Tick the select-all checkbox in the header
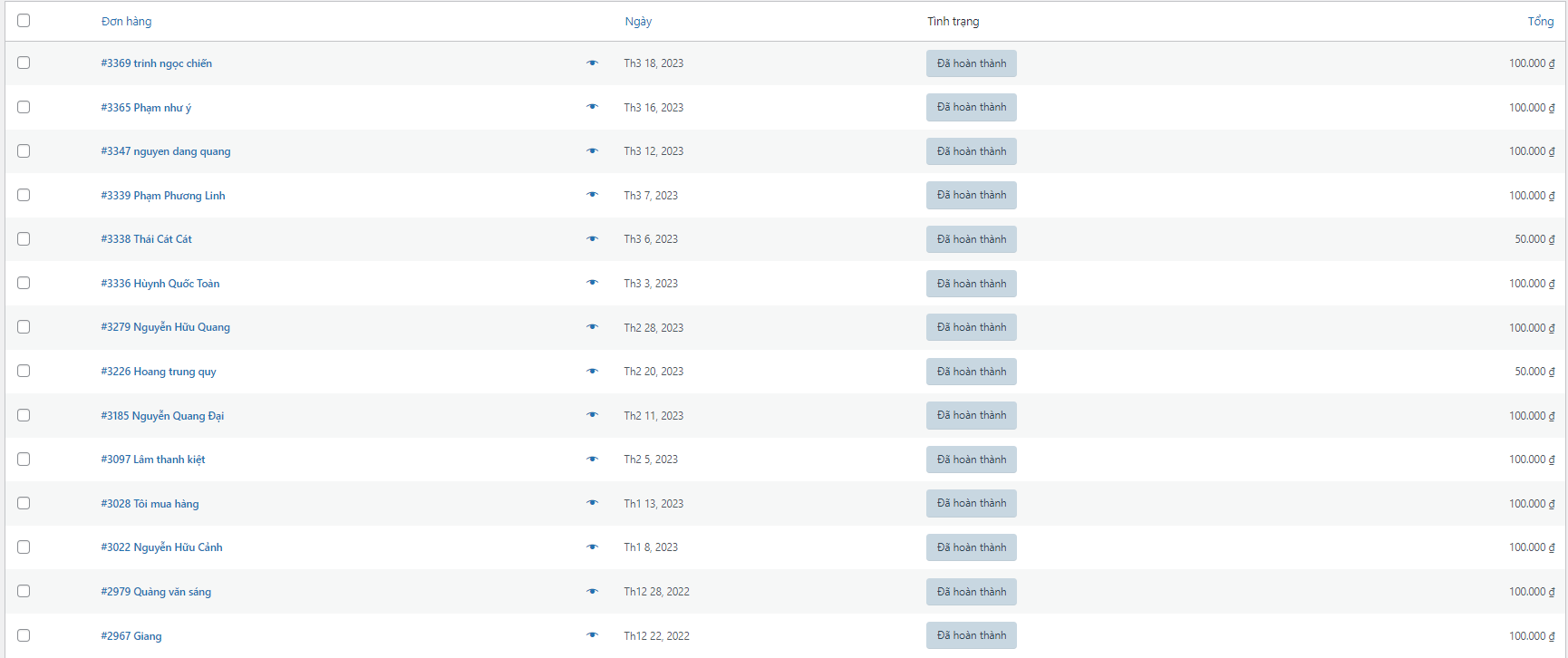 [24, 21]
